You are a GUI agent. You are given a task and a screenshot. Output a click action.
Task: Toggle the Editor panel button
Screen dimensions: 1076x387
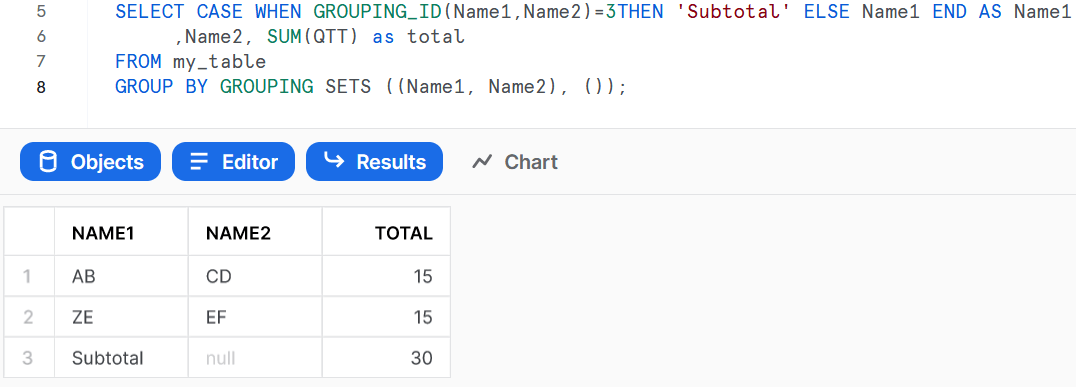233,162
